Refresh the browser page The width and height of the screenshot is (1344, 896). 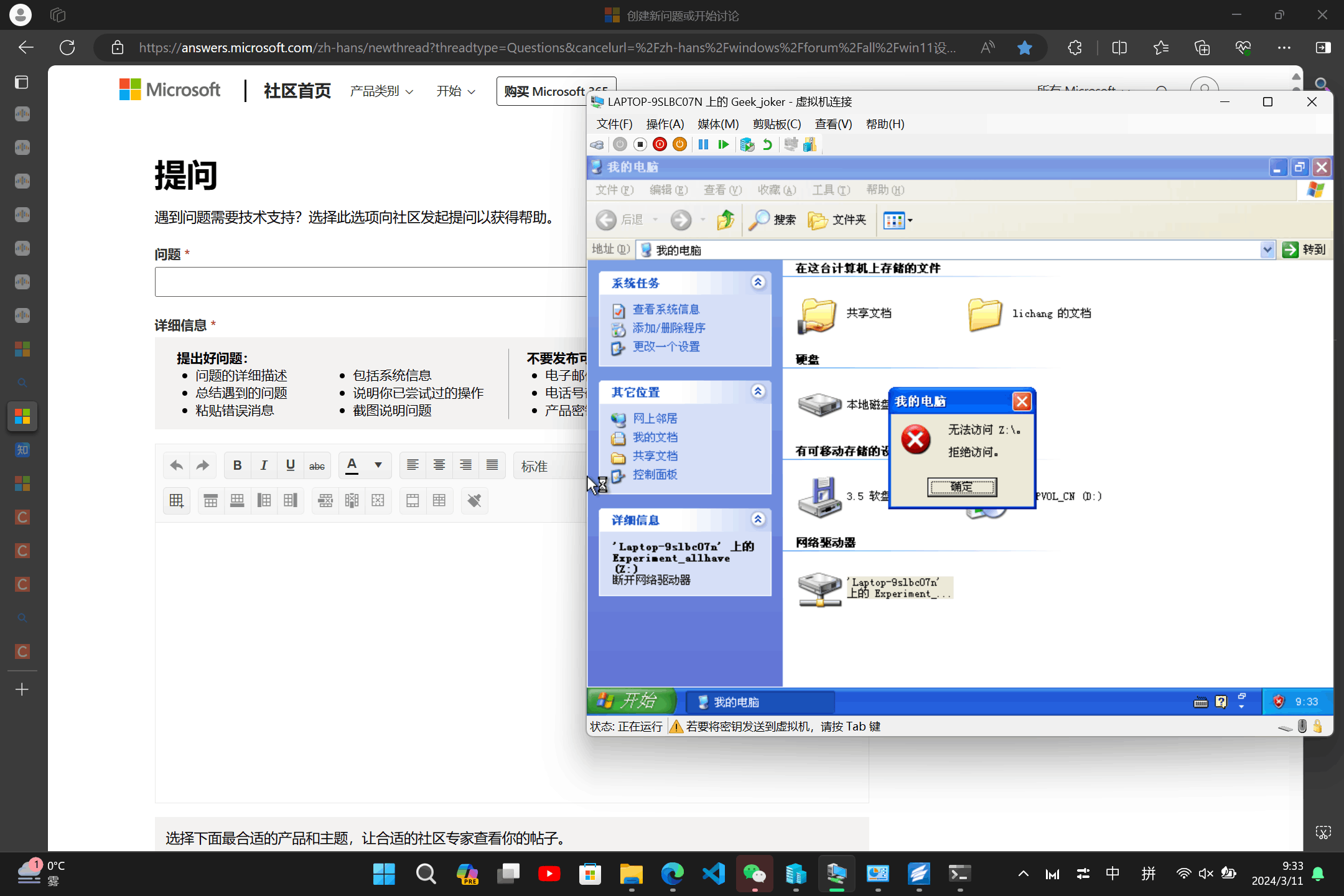67,47
